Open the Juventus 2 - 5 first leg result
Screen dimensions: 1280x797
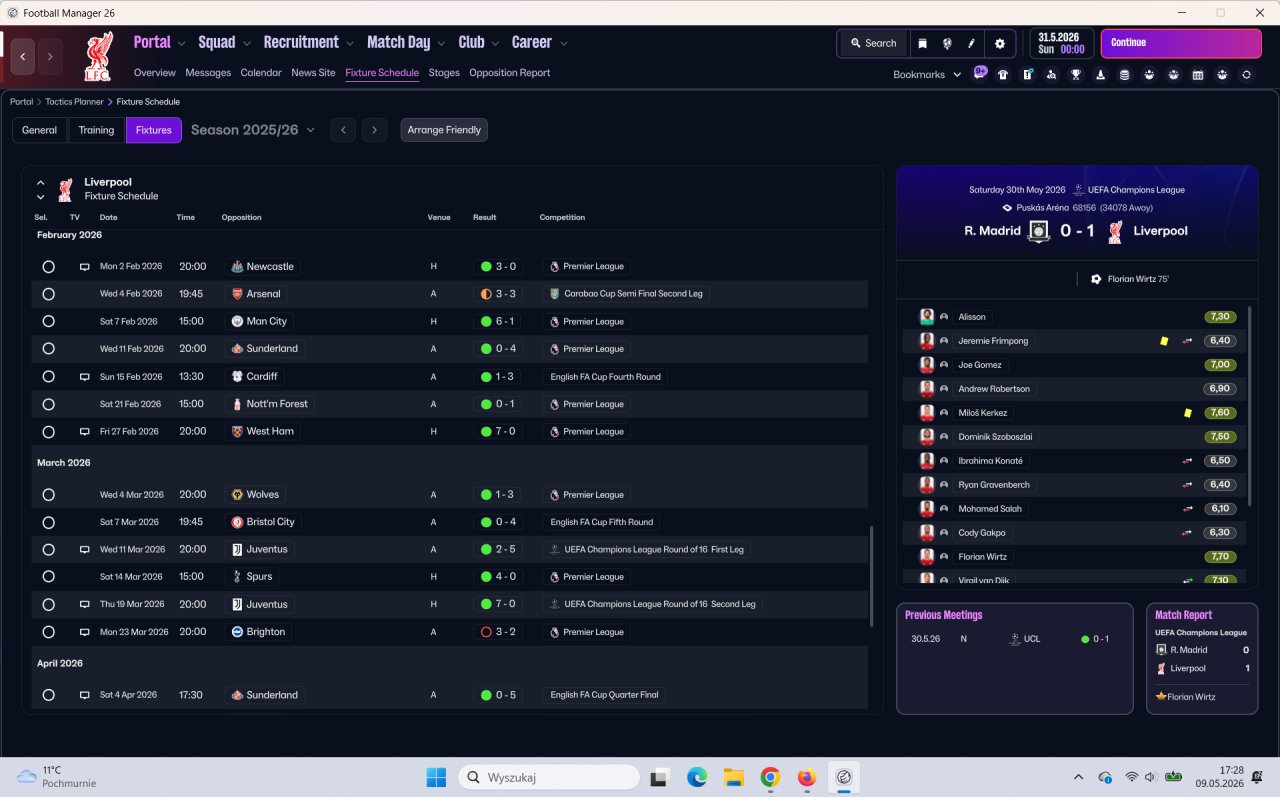(x=498, y=550)
